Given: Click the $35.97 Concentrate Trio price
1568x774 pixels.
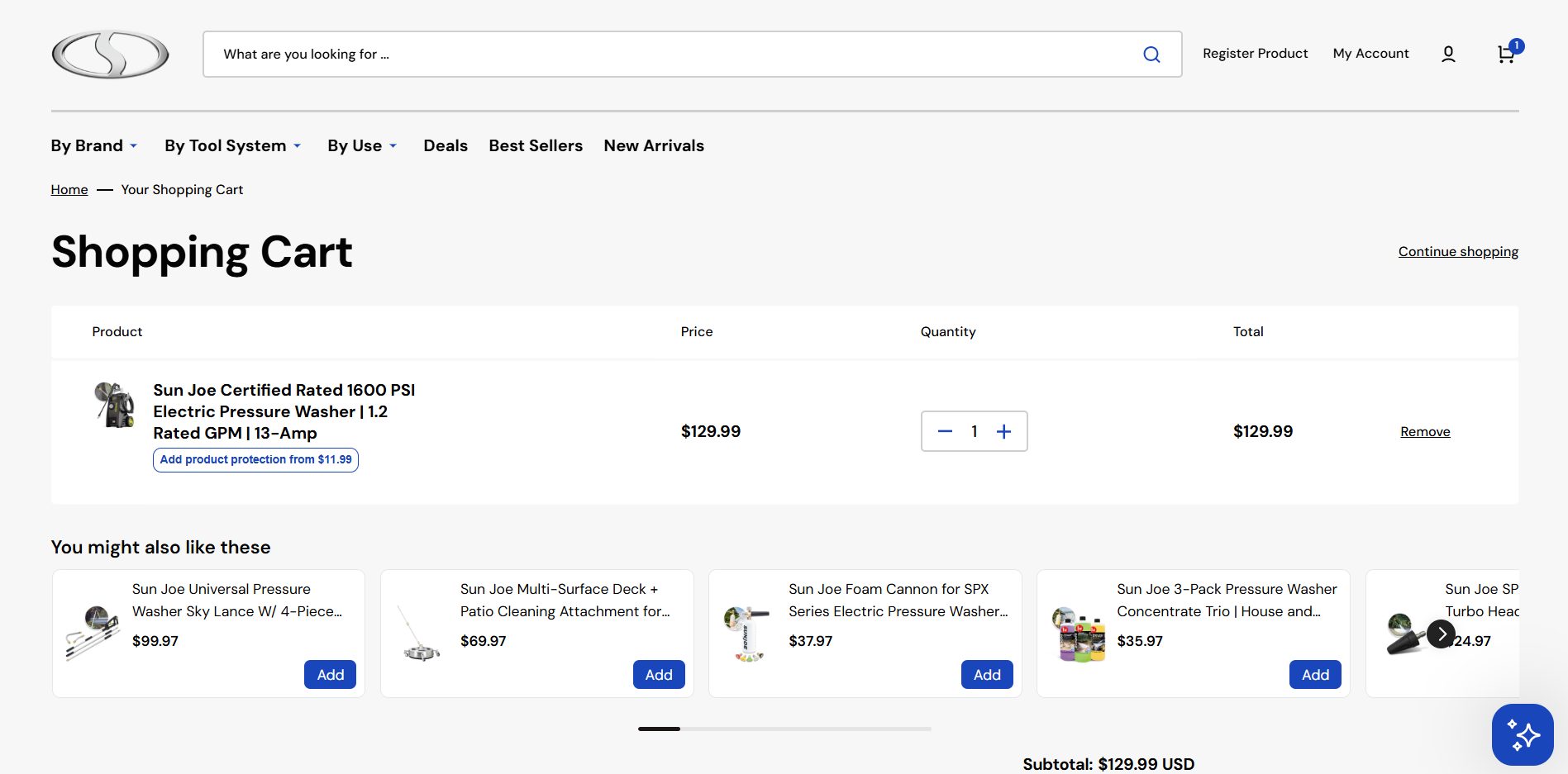Looking at the screenshot, I should (1140, 641).
